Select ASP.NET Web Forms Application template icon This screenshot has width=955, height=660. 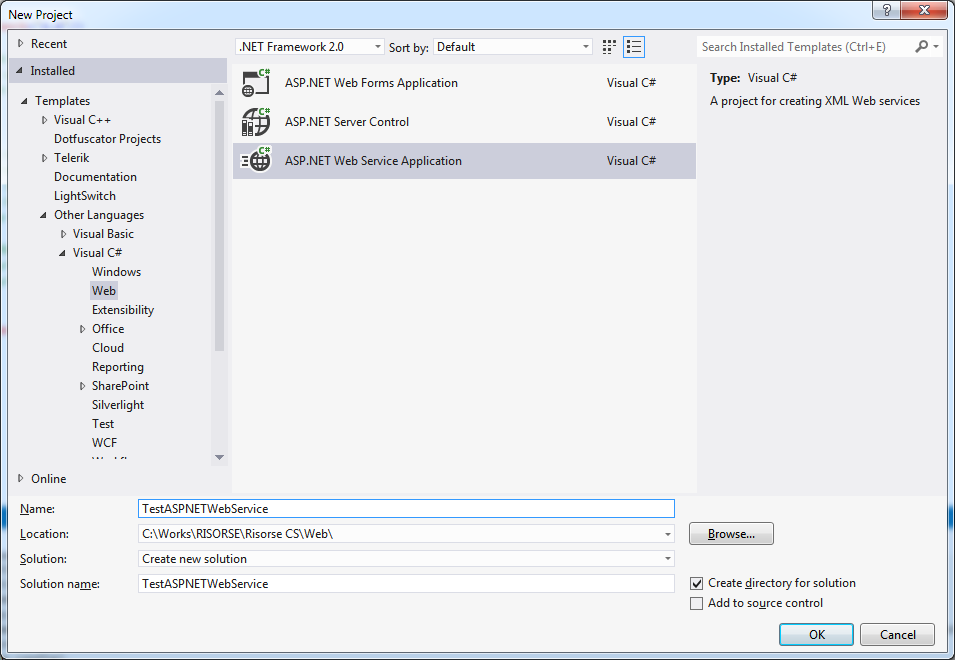(256, 83)
